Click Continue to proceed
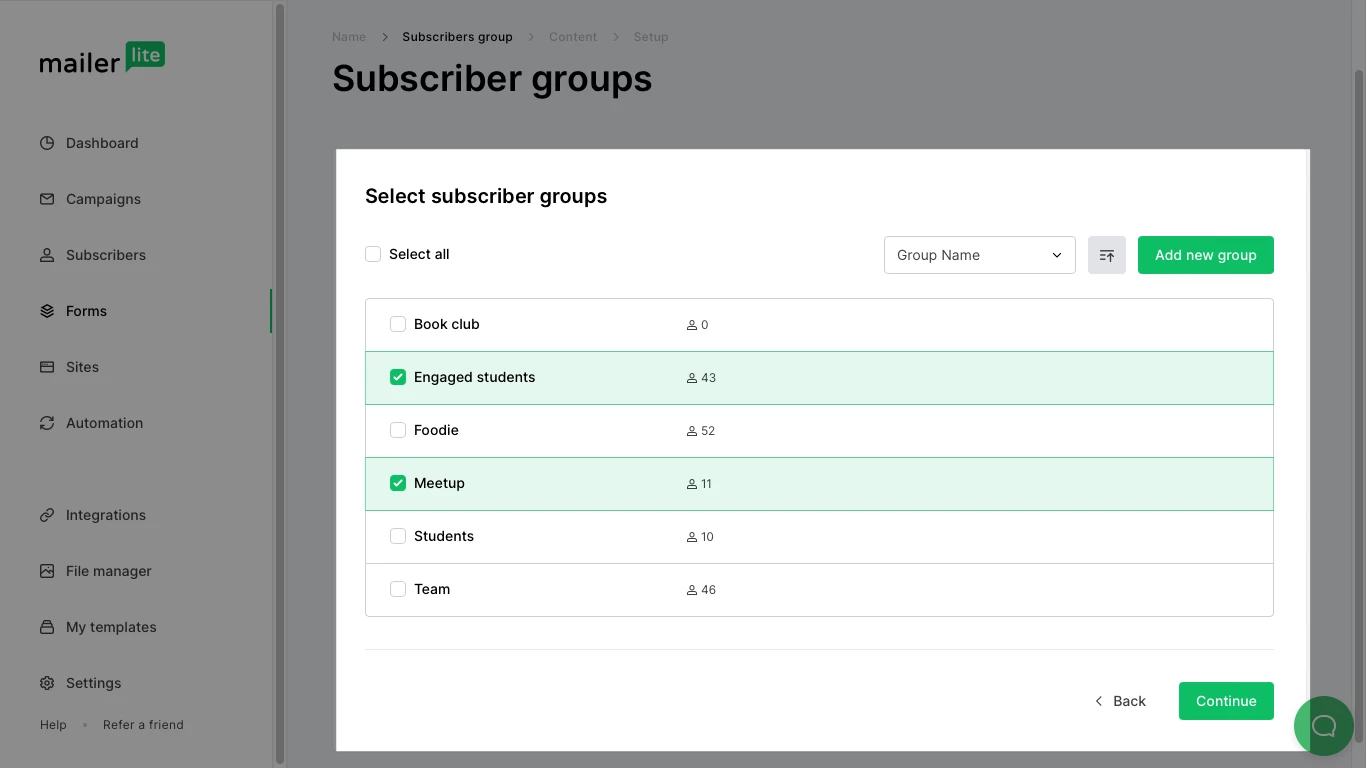 [x=1225, y=701]
